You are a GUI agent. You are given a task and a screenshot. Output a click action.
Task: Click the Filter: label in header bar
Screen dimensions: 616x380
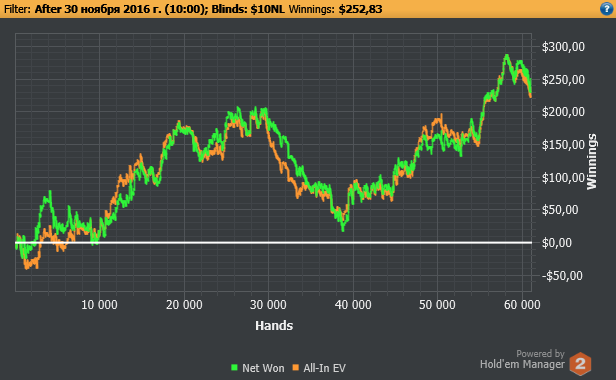point(17,9)
